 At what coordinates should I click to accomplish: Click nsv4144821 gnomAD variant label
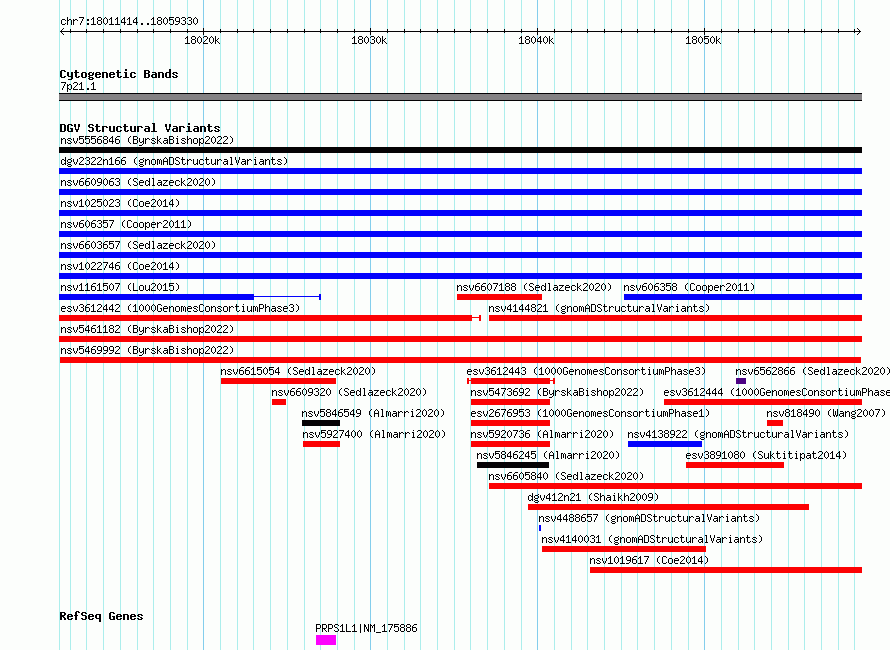(599, 308)
